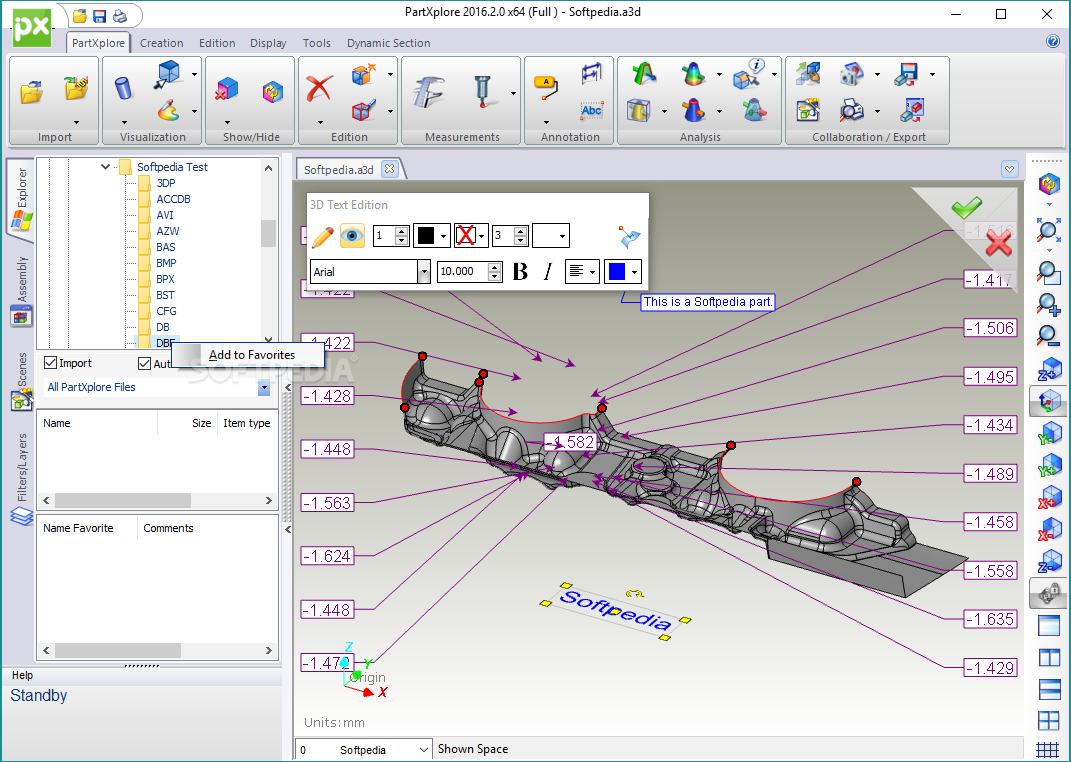Switch to Z+ view
The height and width of the screenshot is (762, 1071).
tap(1049, 369)
